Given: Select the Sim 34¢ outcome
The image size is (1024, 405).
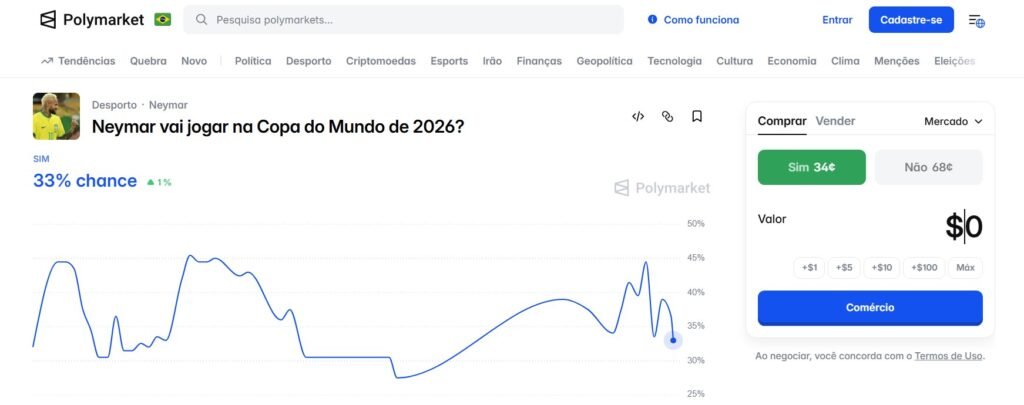Looking at the screenshot, I should coord(810,167).
